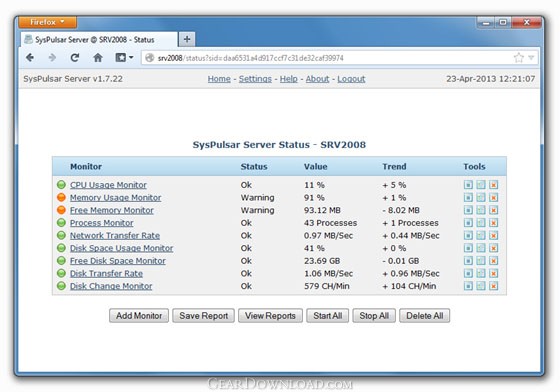Open a new tab with the plus button

[187, 39]
